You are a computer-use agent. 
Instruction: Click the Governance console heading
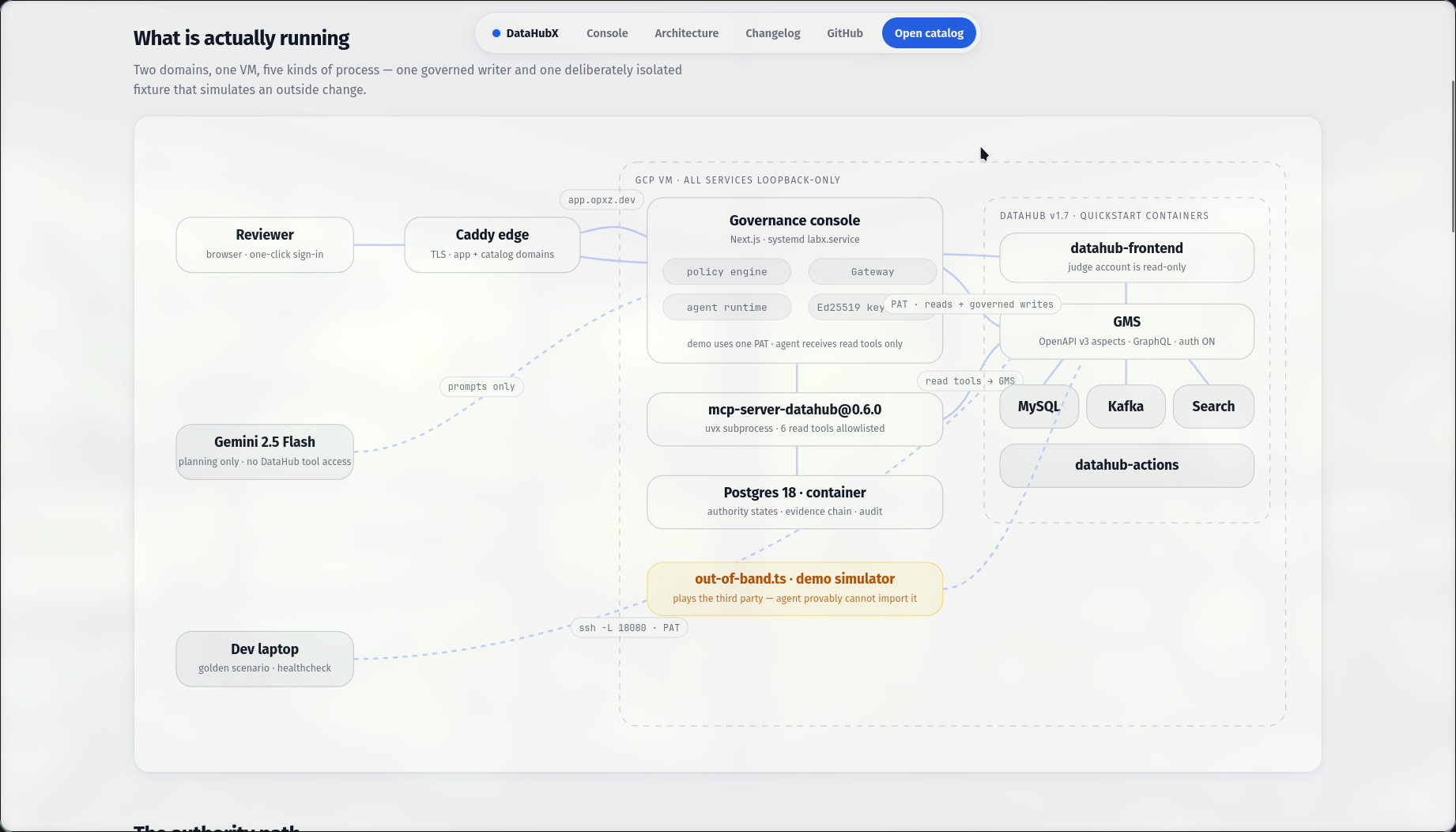pyautogui.click(x=794, y=221)
